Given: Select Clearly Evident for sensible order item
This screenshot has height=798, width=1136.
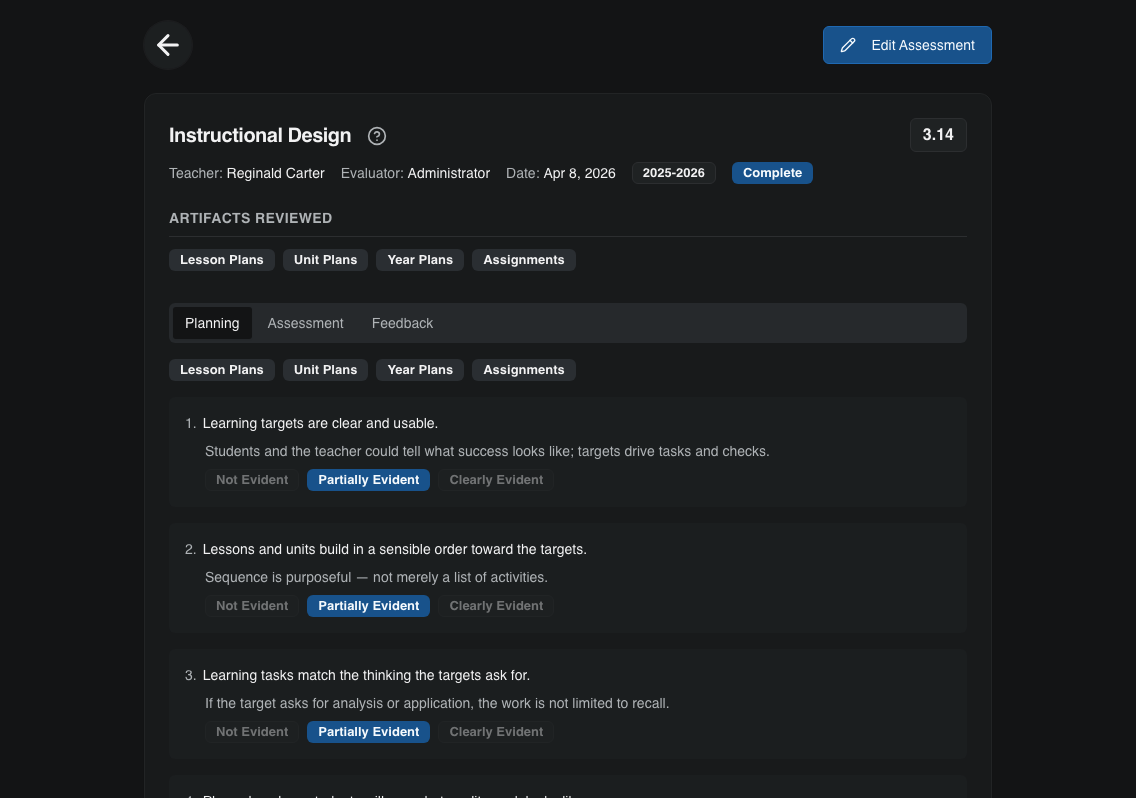Looking at the screenshot, I should 496,606.
